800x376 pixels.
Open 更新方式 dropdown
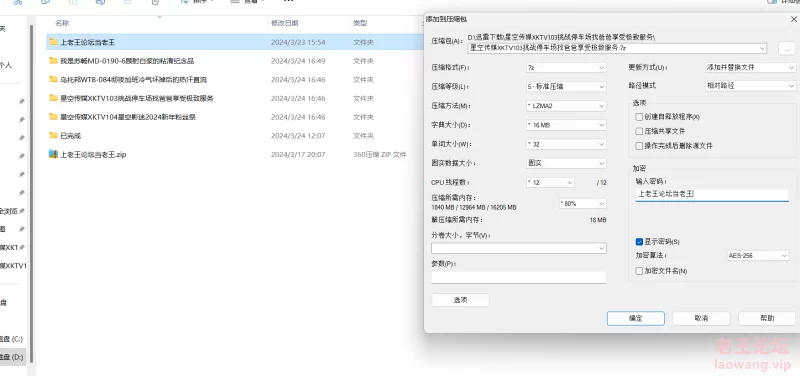click(750, 67)
